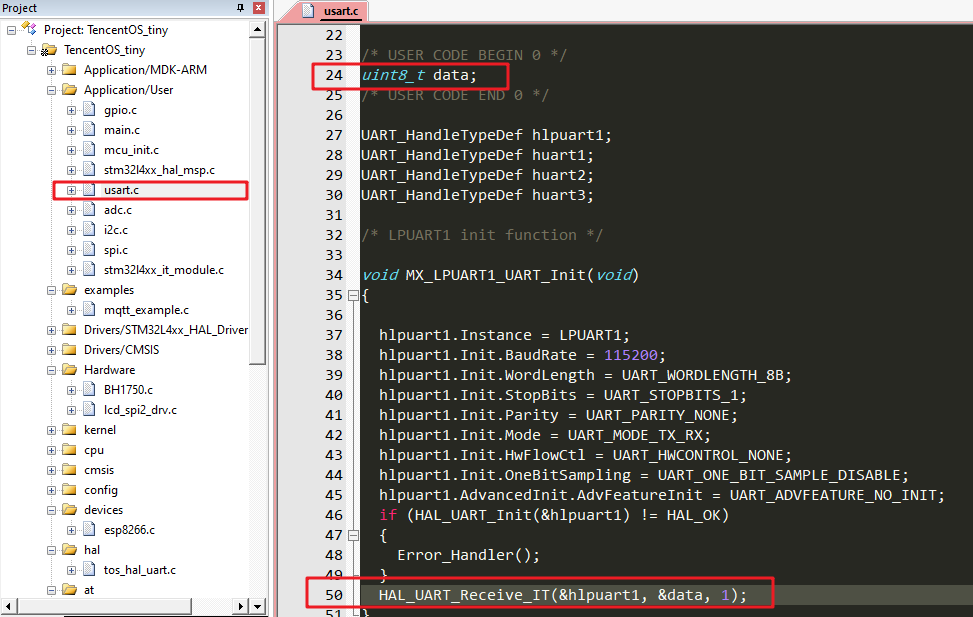Click the Project tree's vertical scrollbar thumb
The width and height of the screenshot is (973, 617).
(258, 201)
